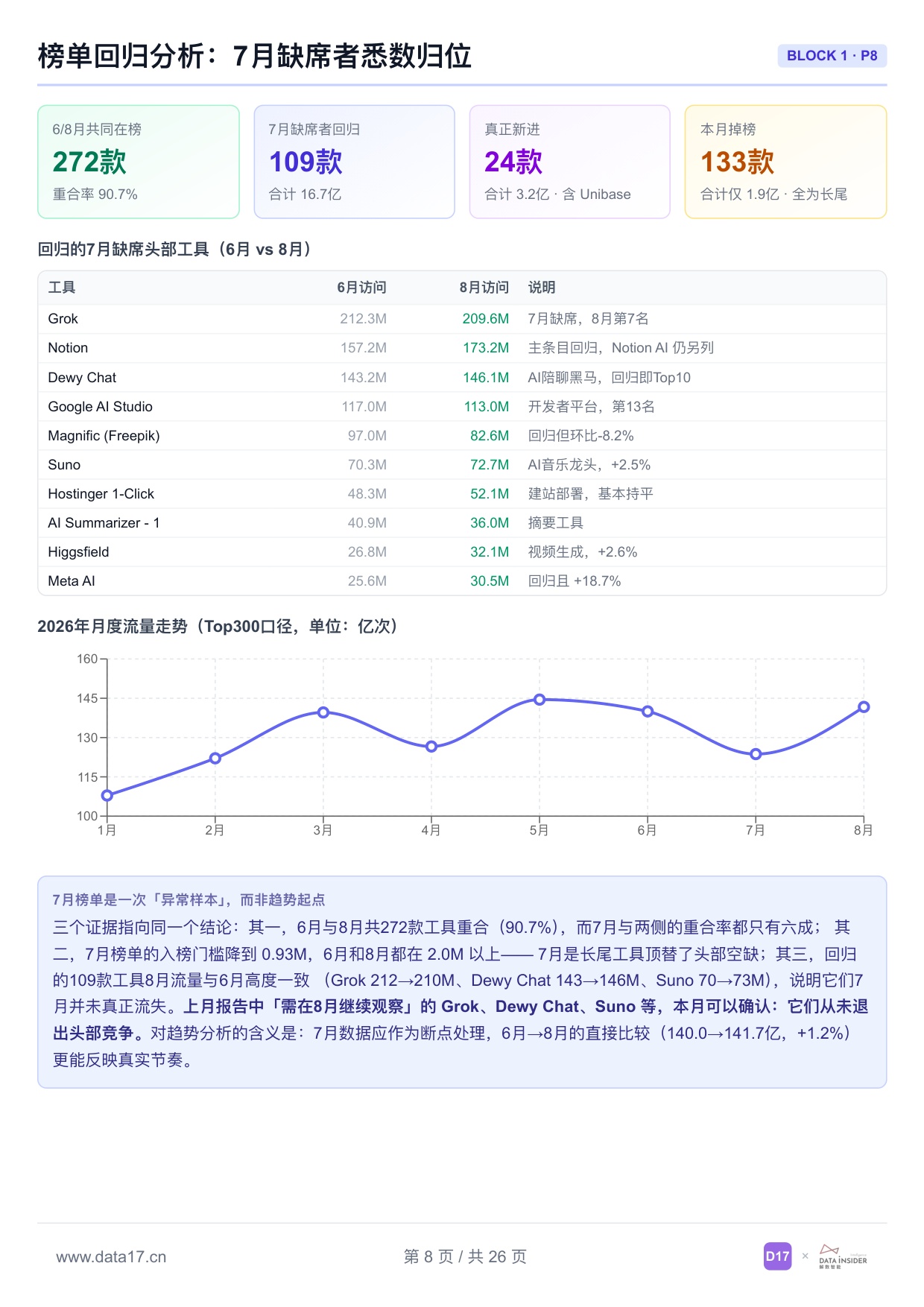Select the 24款 new entrants card
The image size is (924, 1307).
(x=569, y=162)
